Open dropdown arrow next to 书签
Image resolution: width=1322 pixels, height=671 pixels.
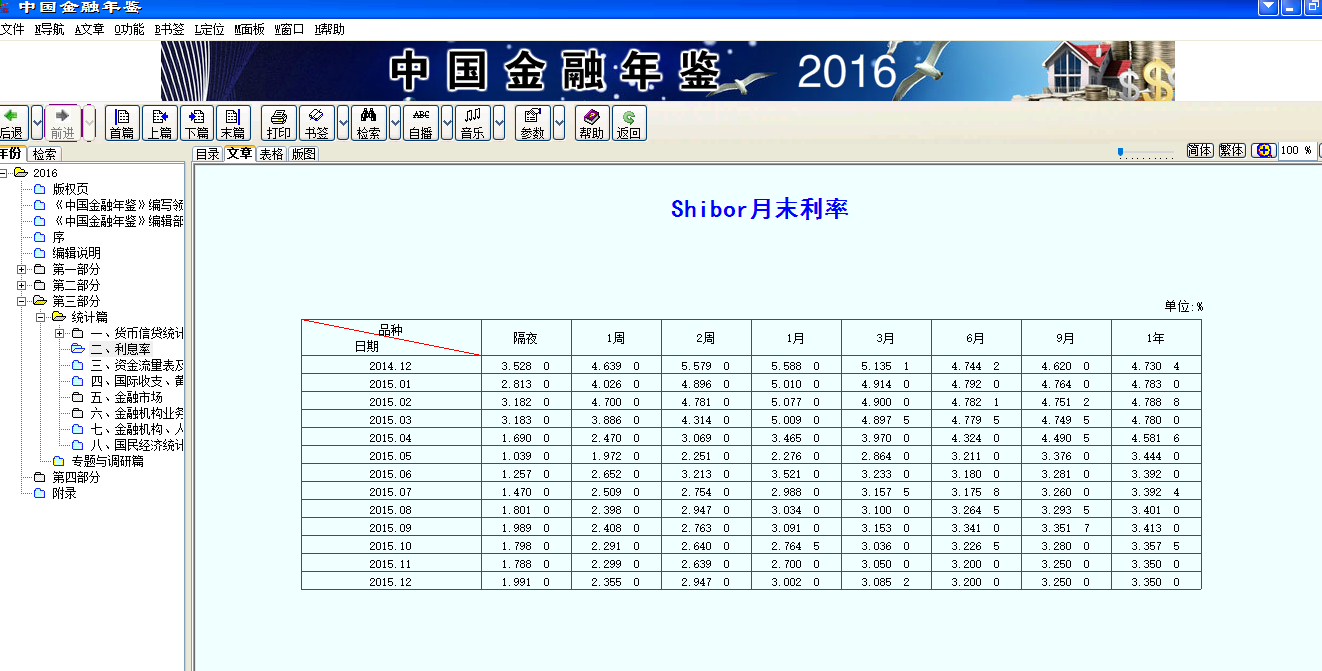pos(343,123)
